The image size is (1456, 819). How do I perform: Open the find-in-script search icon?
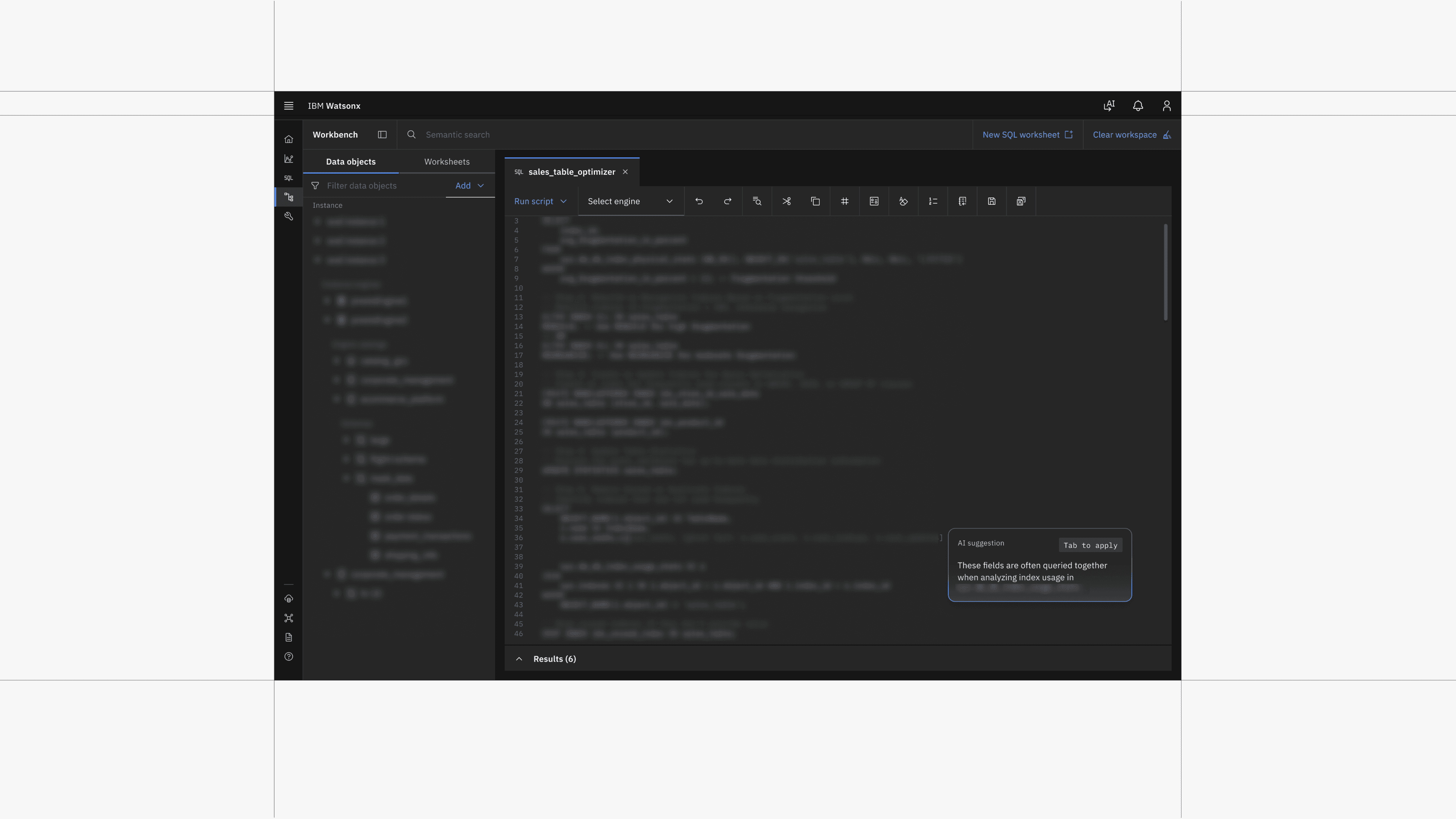point(758,201)
